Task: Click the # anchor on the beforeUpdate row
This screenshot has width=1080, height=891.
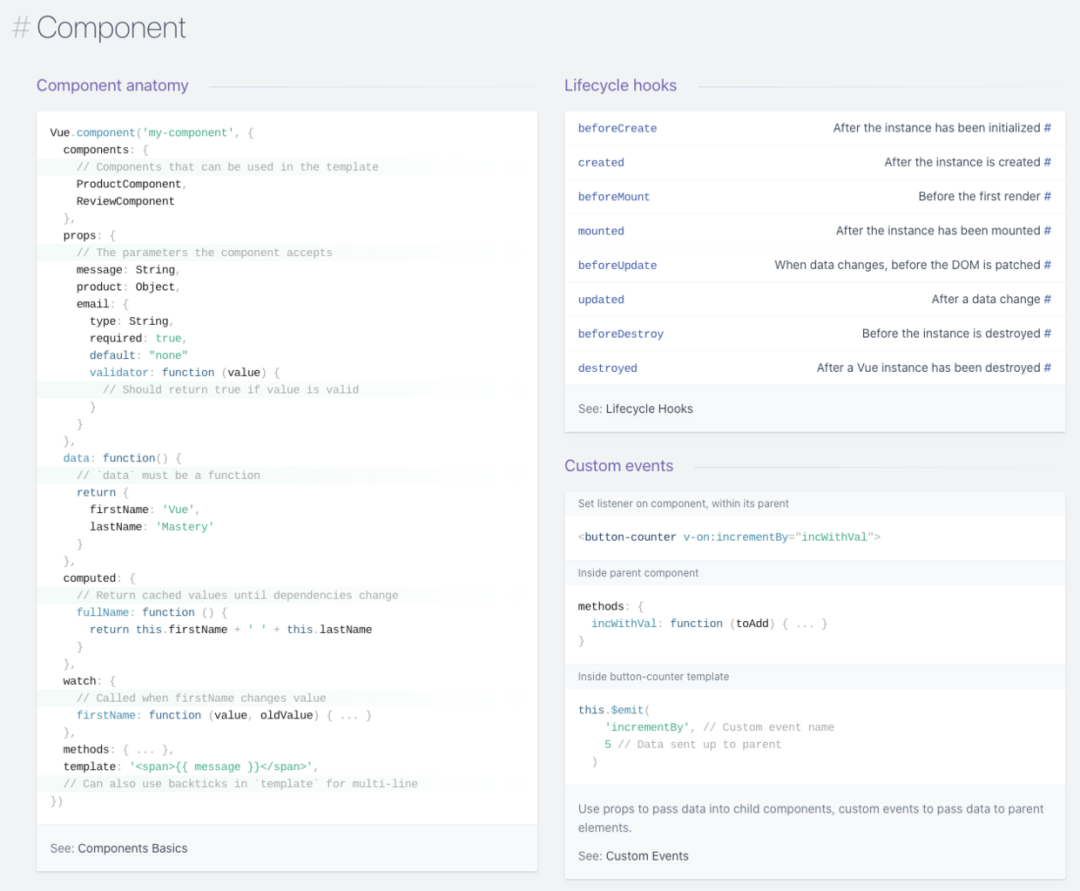Action: click(x=1047, y=265)
